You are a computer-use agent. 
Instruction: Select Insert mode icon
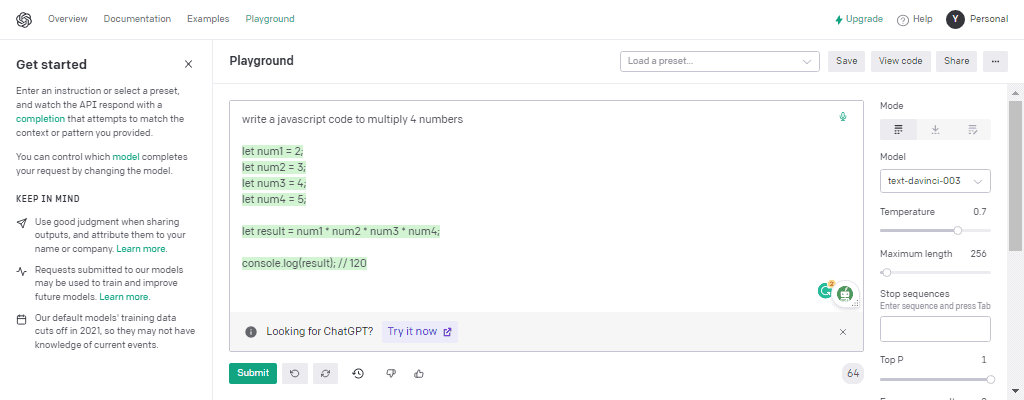click(x=935, y=129)
